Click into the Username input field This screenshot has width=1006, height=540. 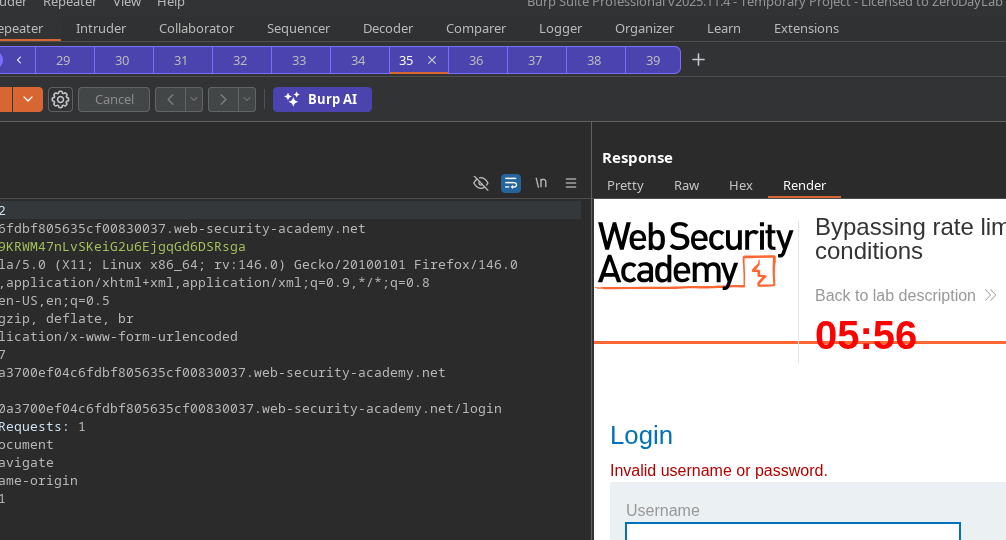792,531
